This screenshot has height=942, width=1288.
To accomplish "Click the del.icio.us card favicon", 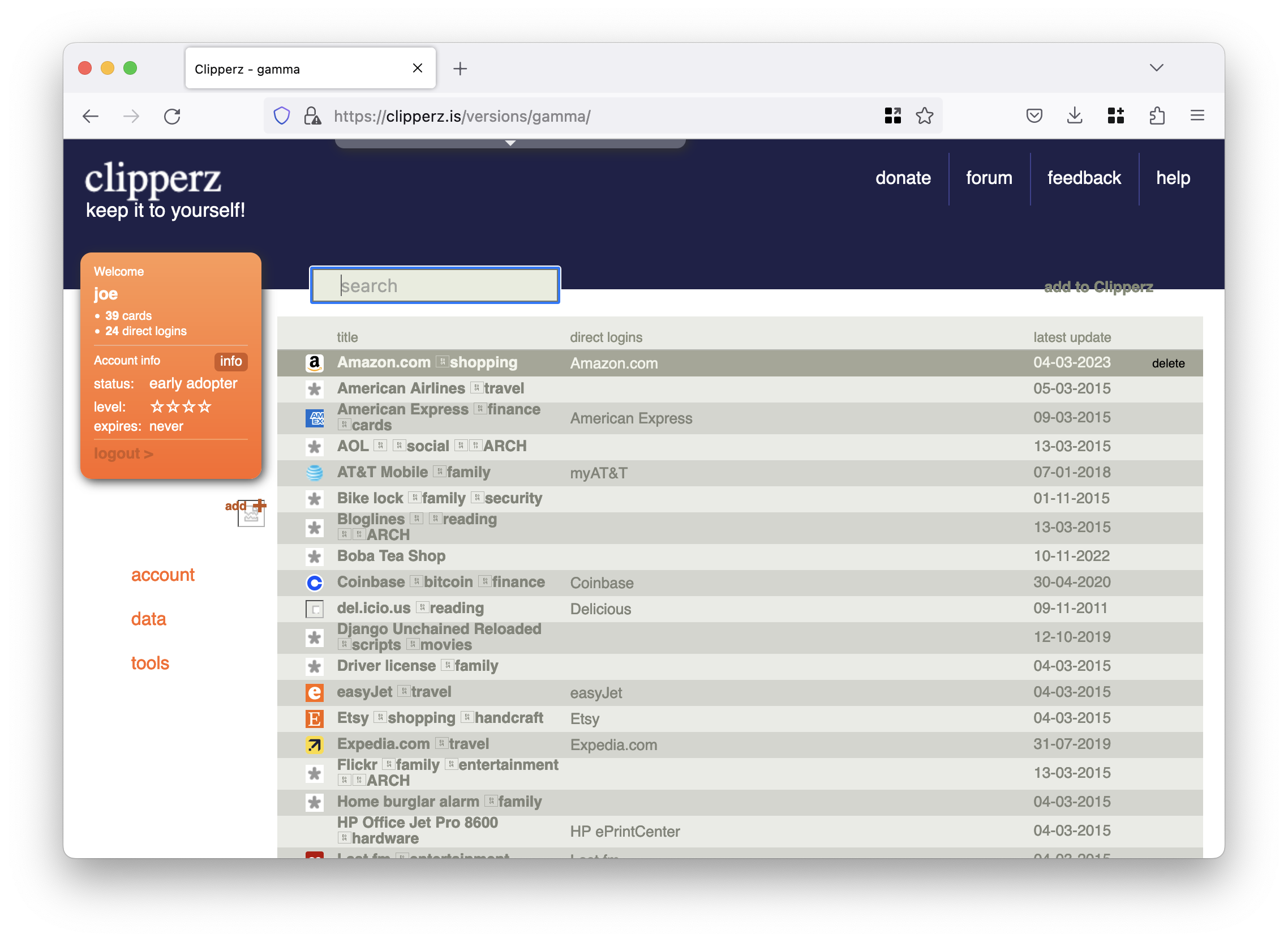I will pos(315,609).
